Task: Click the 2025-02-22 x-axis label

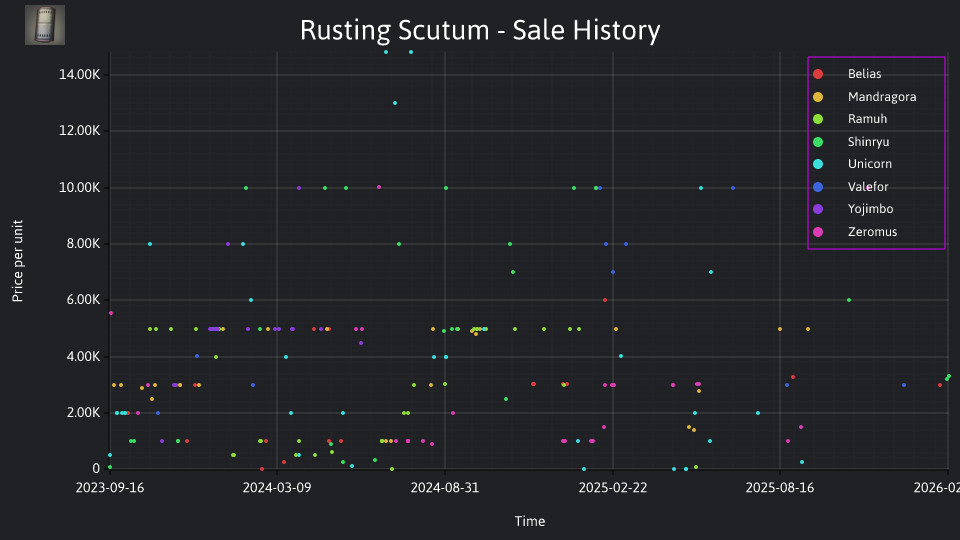Action: (613, 487)
